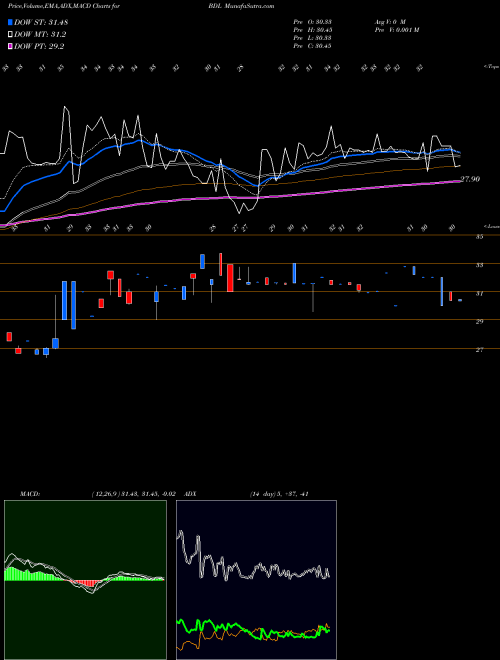This screenshot has width=500, height=660.
Task: Click the 29 price axis label
Action: pos(479,322)
